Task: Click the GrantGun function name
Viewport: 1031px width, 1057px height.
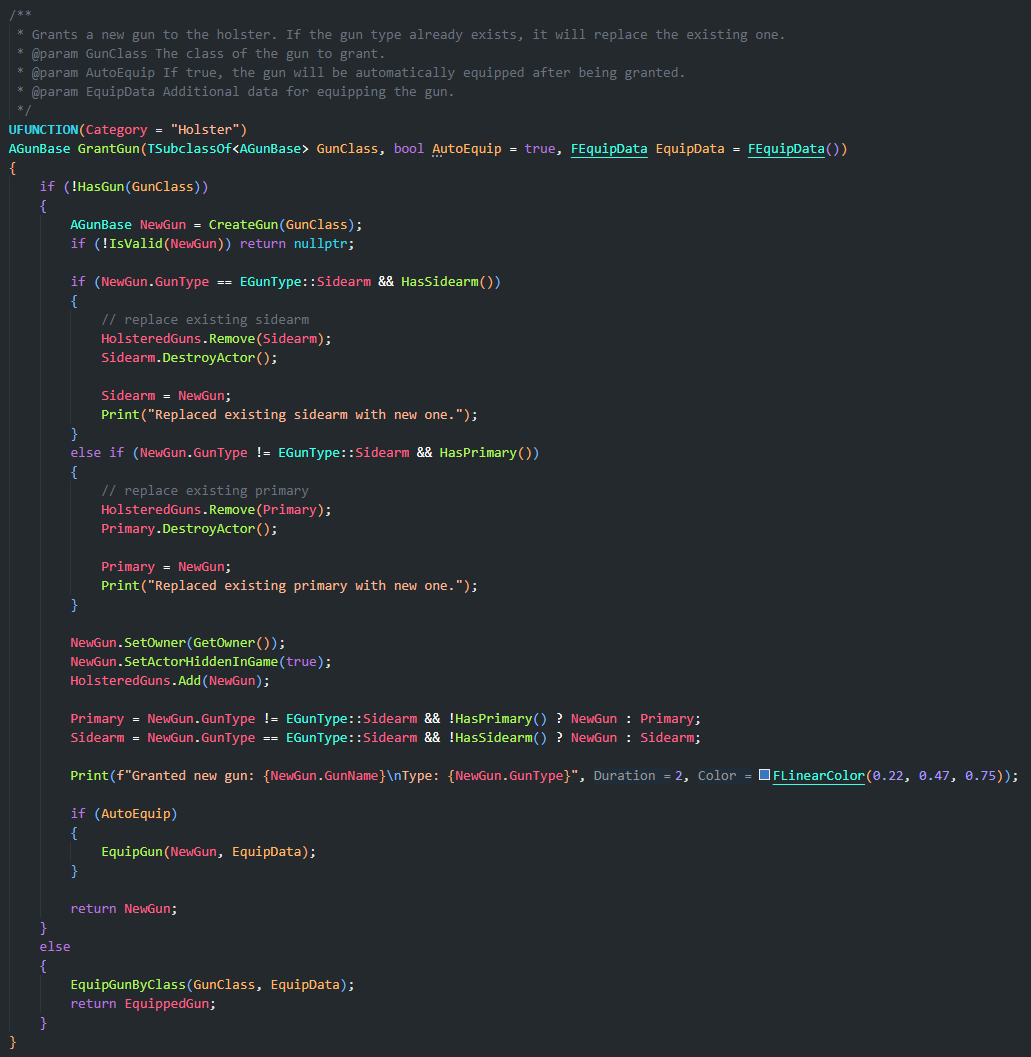Action: pos(108,148)
